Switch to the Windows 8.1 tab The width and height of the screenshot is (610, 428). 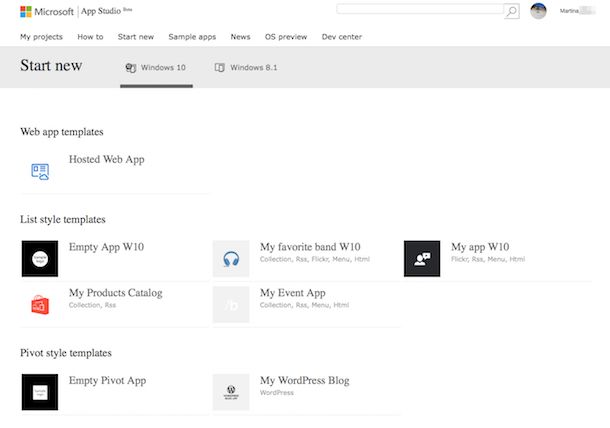pos(246,68)
